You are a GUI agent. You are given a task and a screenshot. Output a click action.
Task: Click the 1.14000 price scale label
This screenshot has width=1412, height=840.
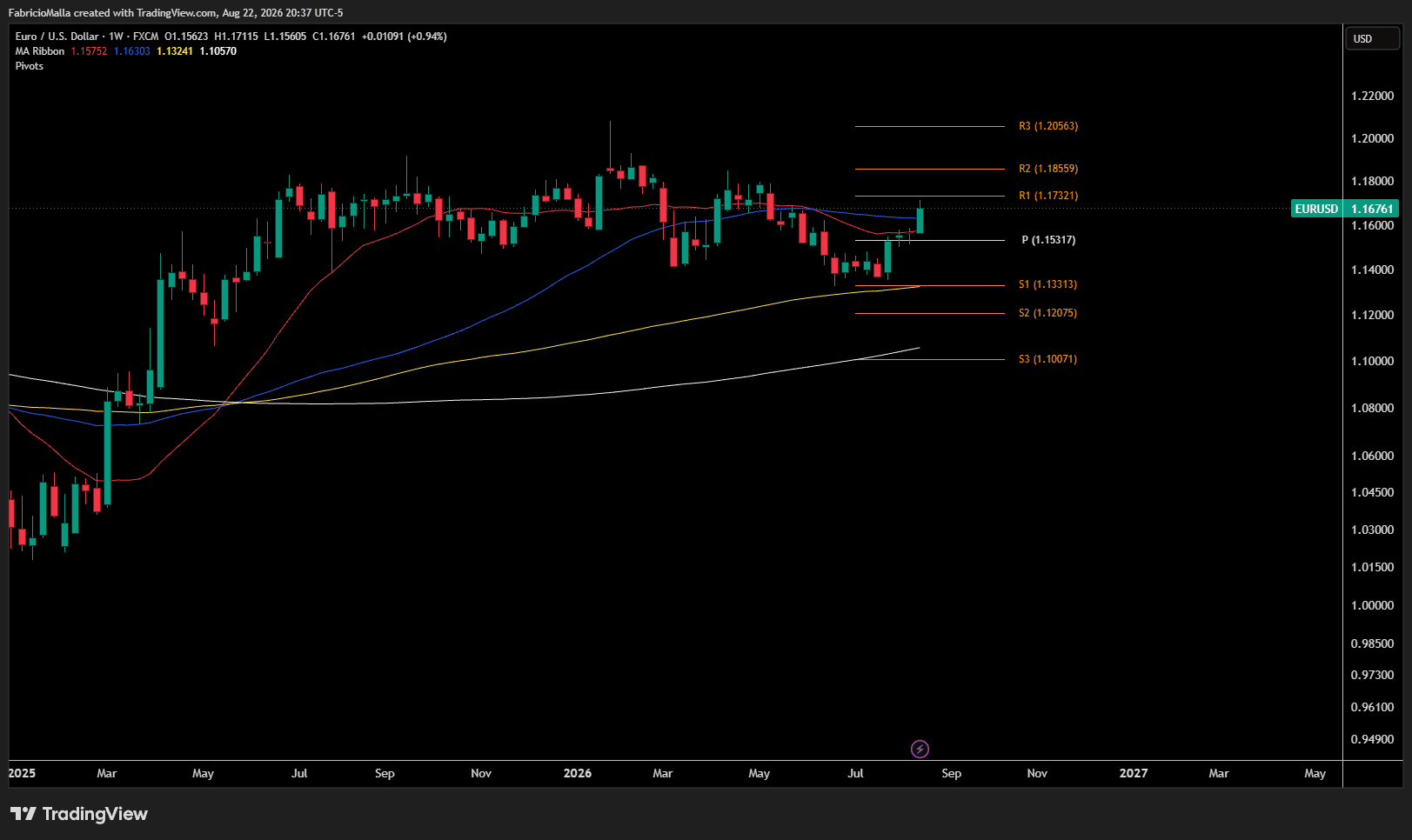point(1372,270)
